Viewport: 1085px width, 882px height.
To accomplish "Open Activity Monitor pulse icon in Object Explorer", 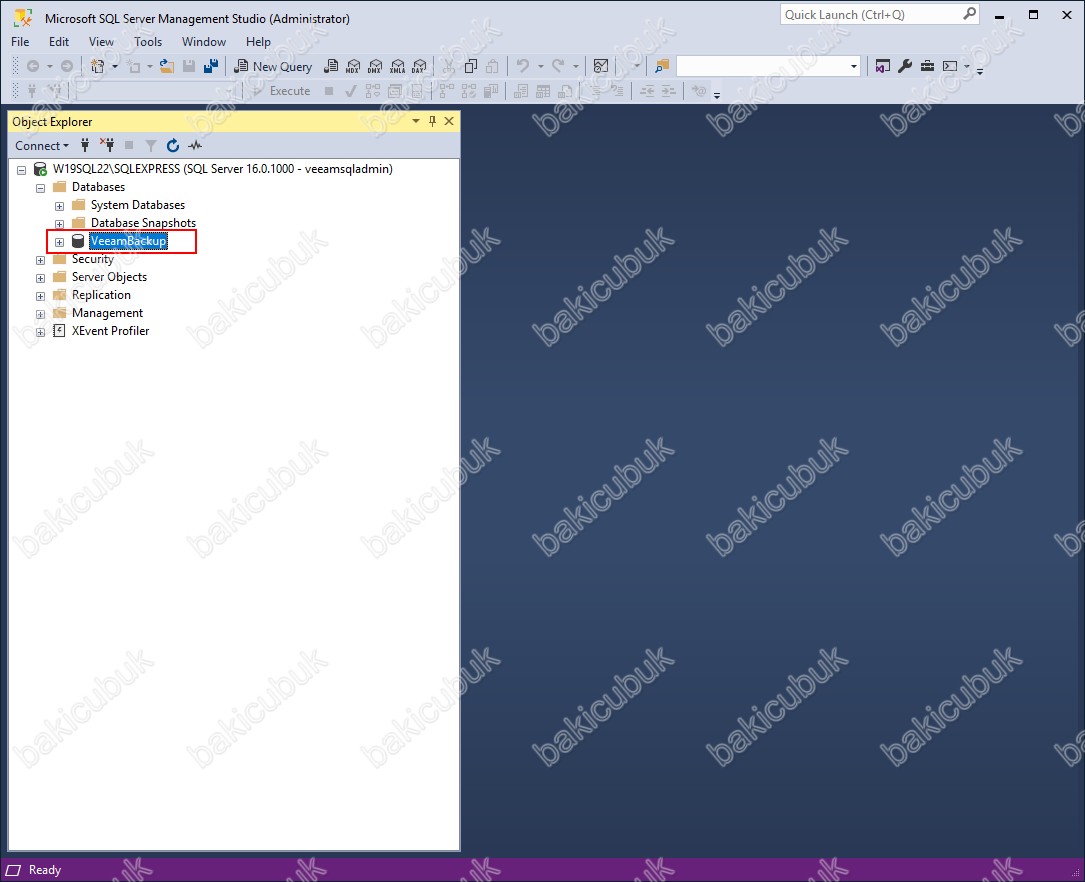I will [x=195, y=145].
